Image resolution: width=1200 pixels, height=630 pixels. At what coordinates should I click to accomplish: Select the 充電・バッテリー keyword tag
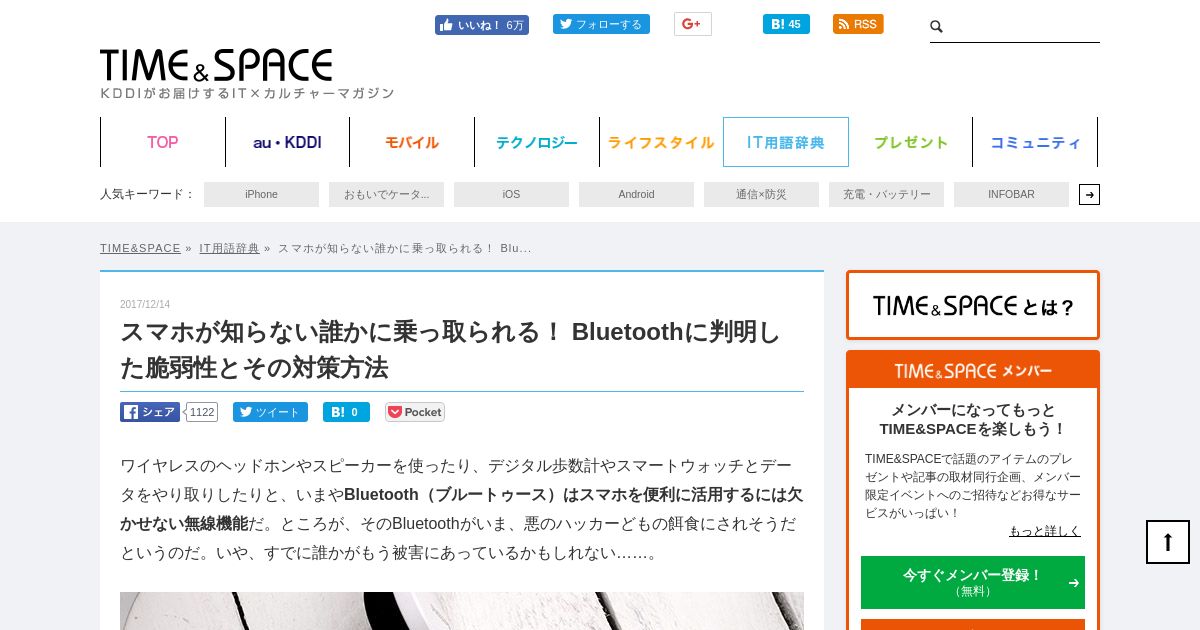[886, 194]
